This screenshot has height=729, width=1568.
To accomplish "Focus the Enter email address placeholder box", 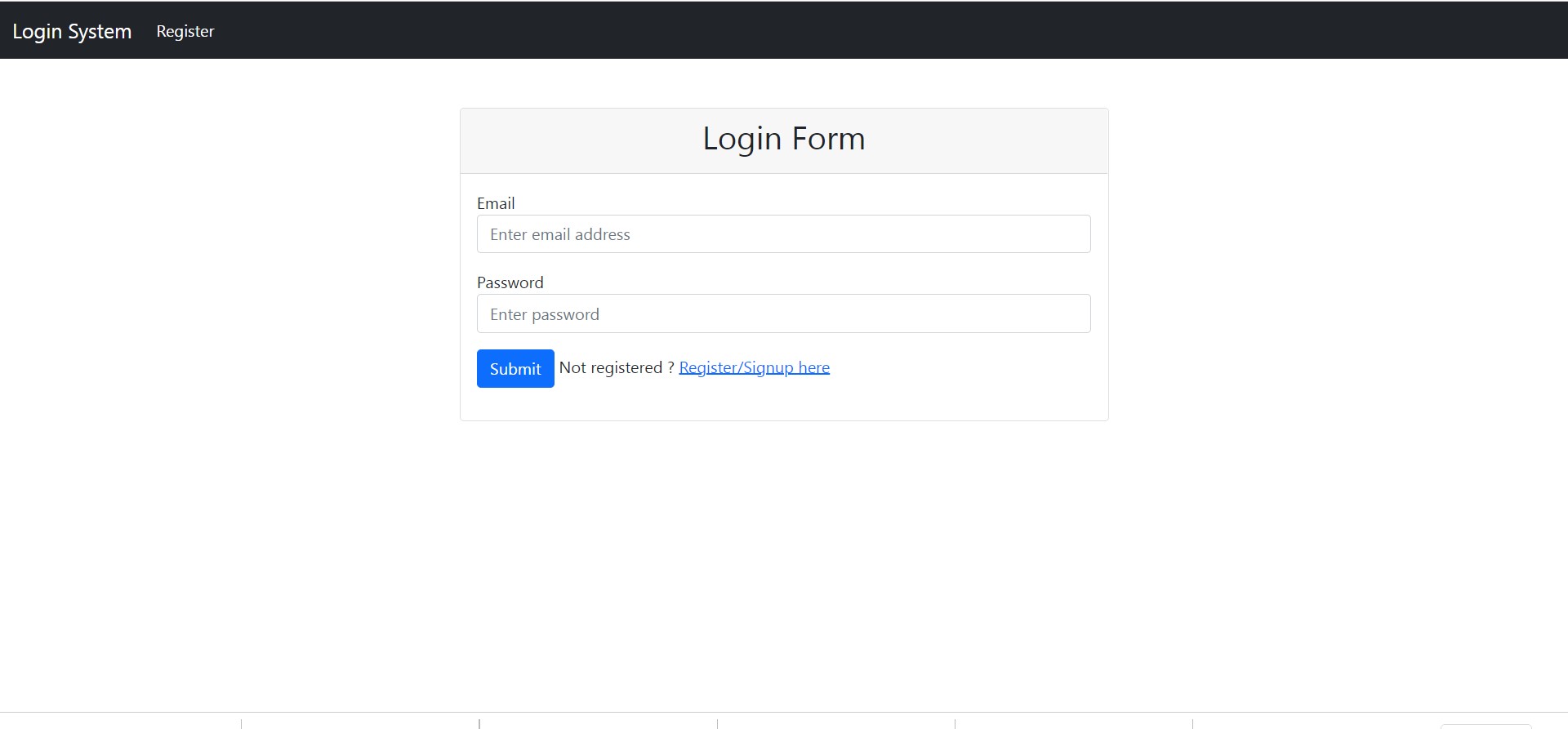I will pyautogui.click(x=783, y=233).
